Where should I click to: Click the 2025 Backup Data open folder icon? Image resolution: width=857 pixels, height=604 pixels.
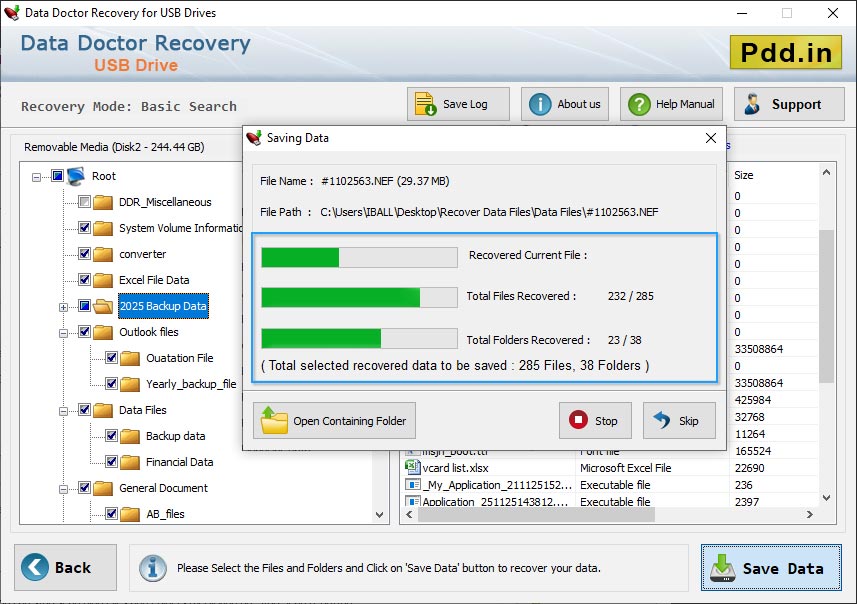[x=103, y=306]
